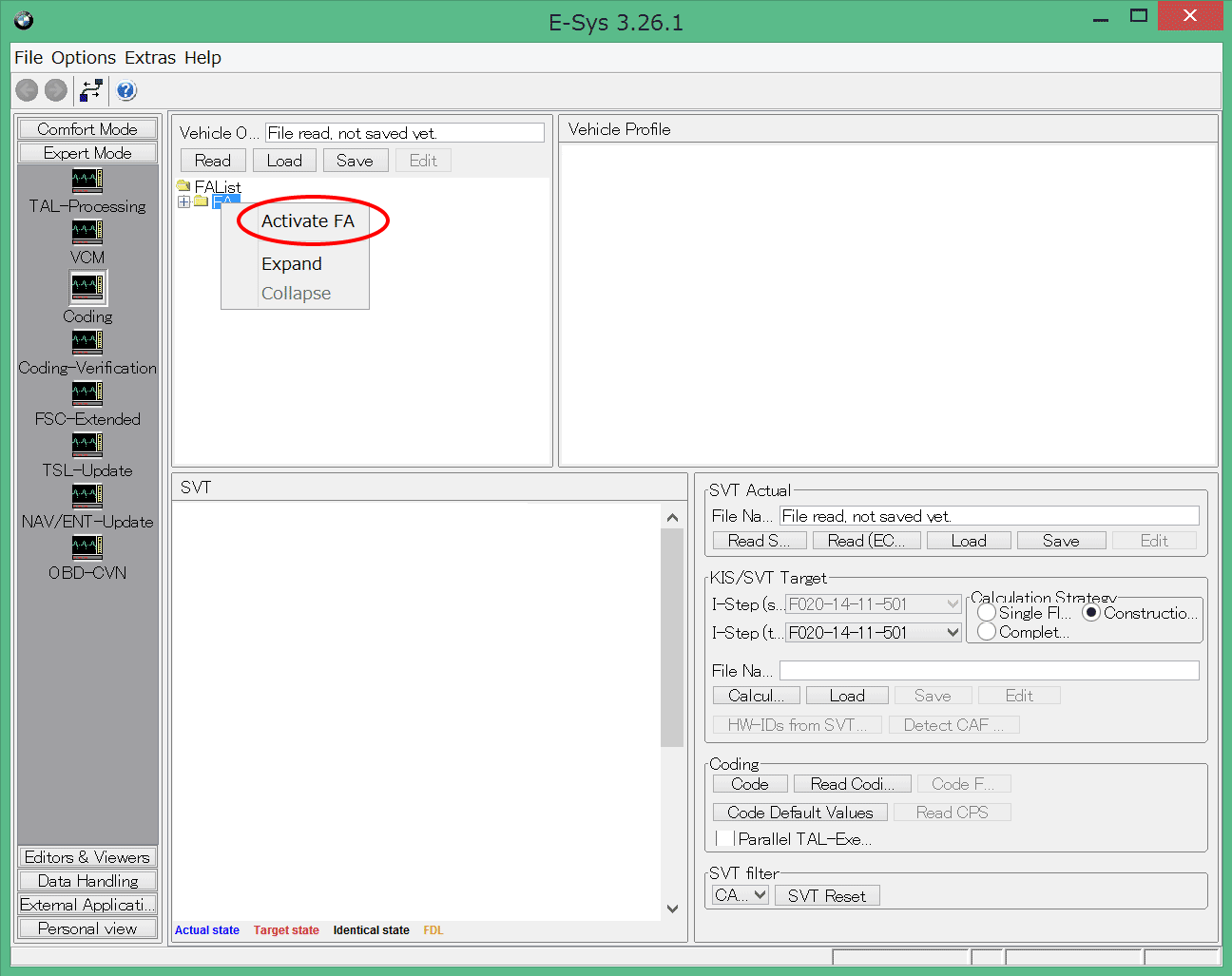Open the Extras menu
The height and width of the screenshot is (976, 1232).
coord(150,58)
